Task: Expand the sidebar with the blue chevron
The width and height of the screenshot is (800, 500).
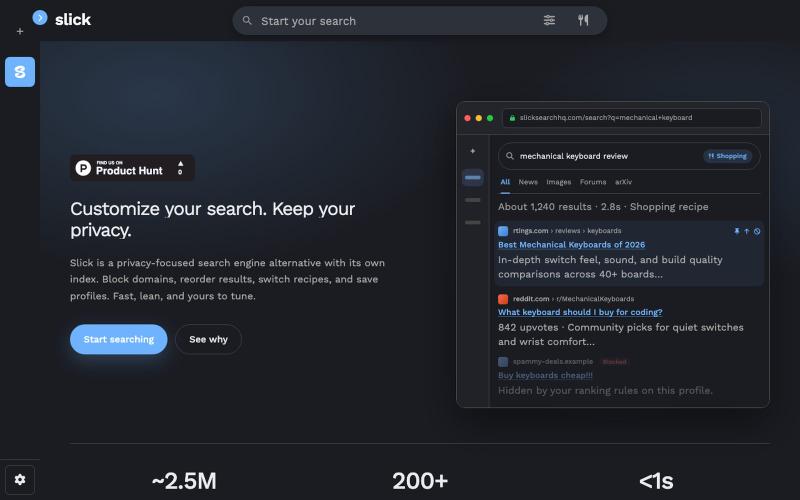Action: (40, 18)
